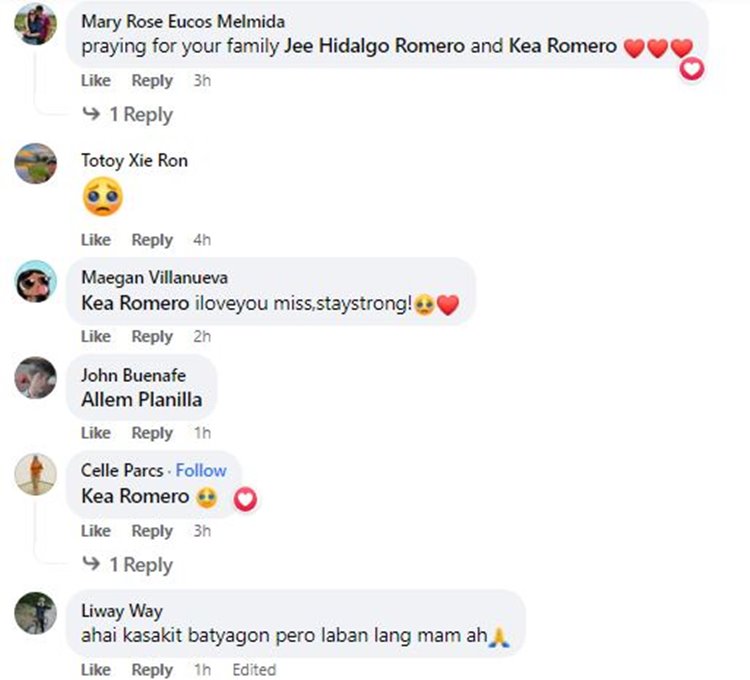Open tagged profile Jee Hidalgo Romero
The image size is (750, 680).
(x=375, y=46)
